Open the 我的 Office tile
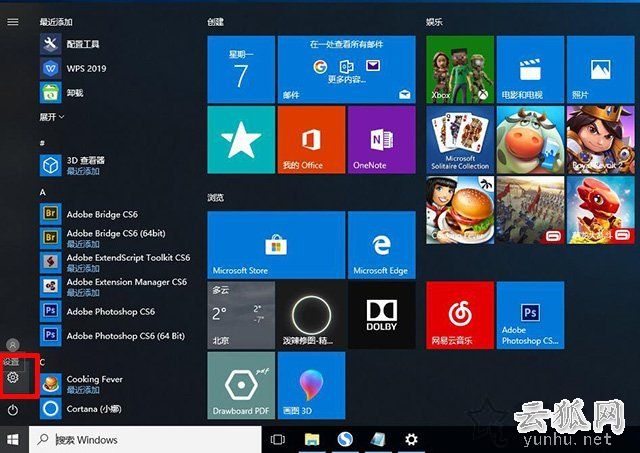 click(x=311, y=140)
